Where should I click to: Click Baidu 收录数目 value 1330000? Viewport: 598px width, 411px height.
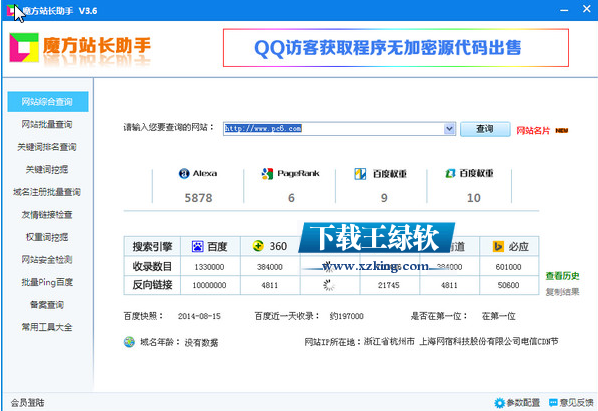point(209,267)
